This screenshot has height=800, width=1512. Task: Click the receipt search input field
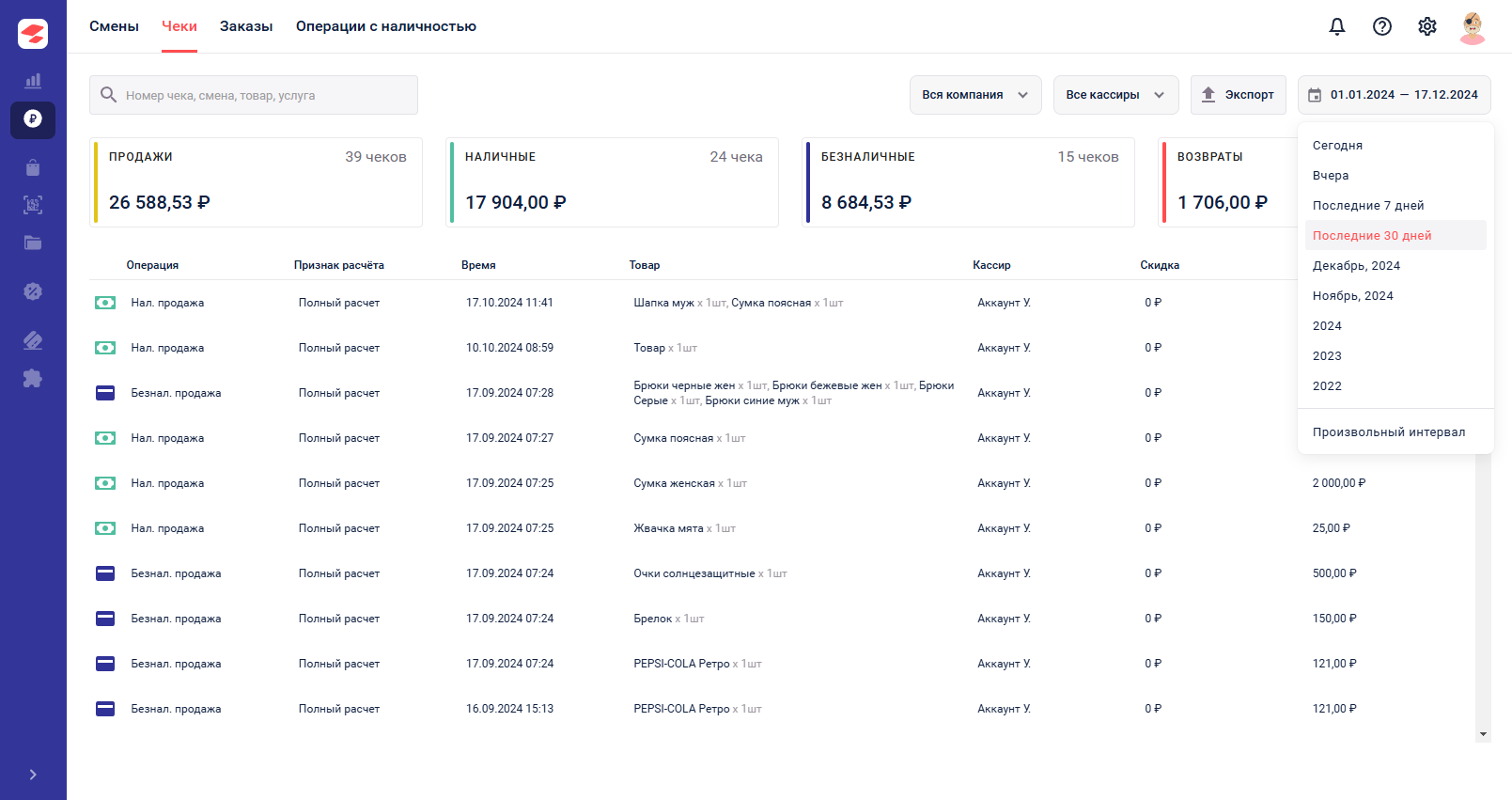[x=254, y=95]
